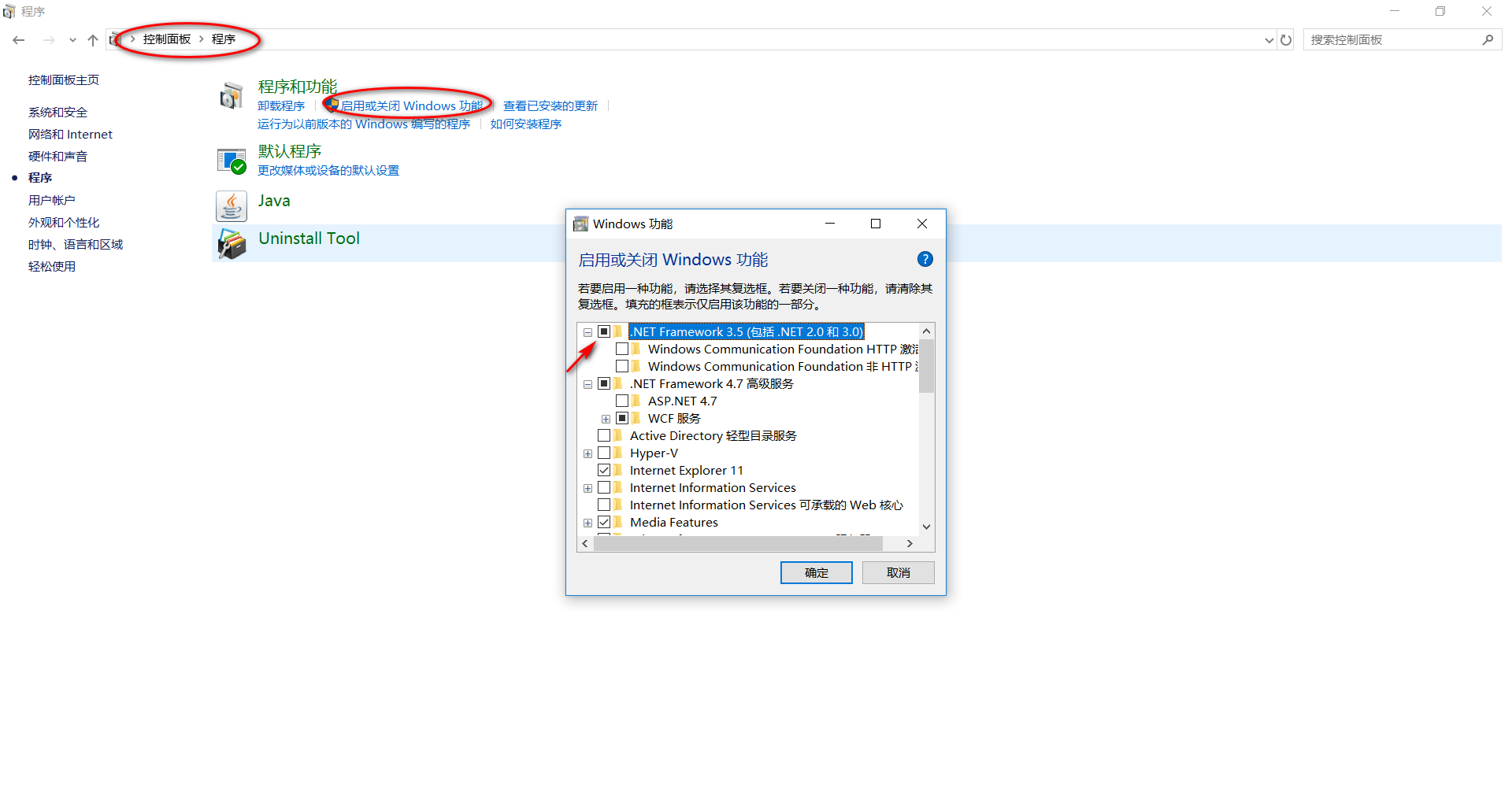Click the features list vertical scrollbar

point(926,365)
